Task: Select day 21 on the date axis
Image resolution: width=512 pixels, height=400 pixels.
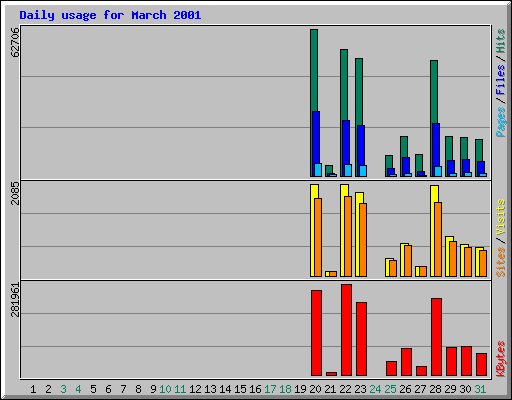Action: pyautogui.click(x=330, y=389)
